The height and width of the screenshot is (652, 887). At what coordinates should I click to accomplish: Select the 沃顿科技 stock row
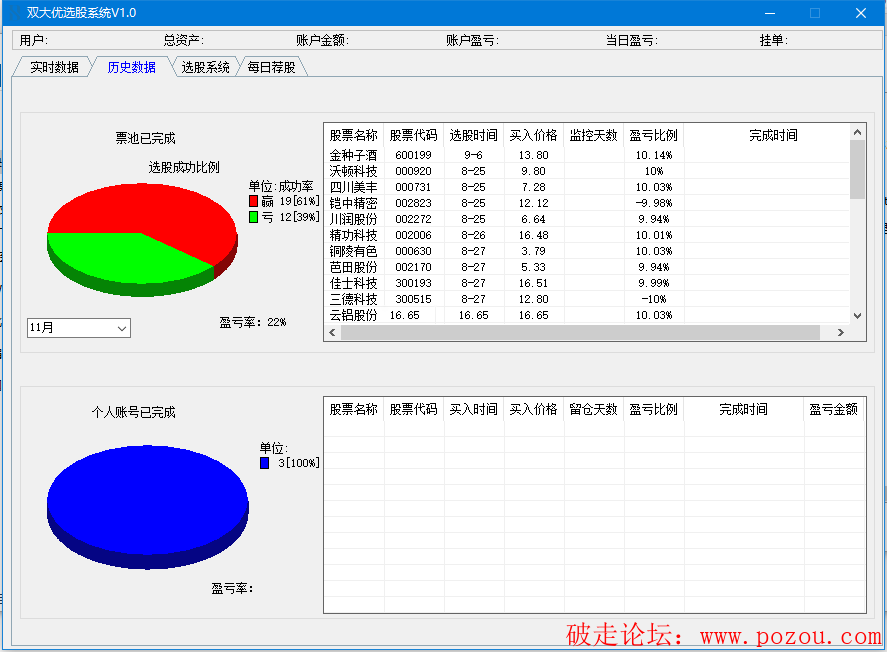tap(587, 171)
